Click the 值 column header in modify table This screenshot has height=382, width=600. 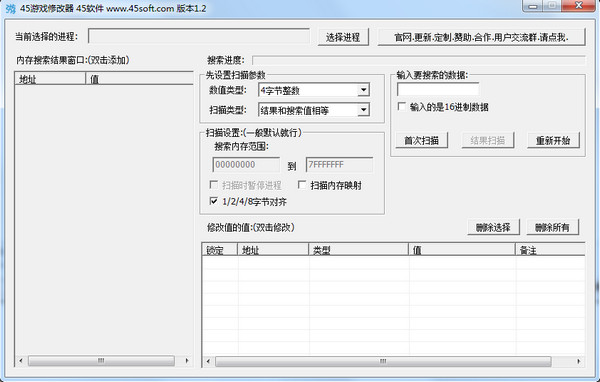tap(462, 250)
